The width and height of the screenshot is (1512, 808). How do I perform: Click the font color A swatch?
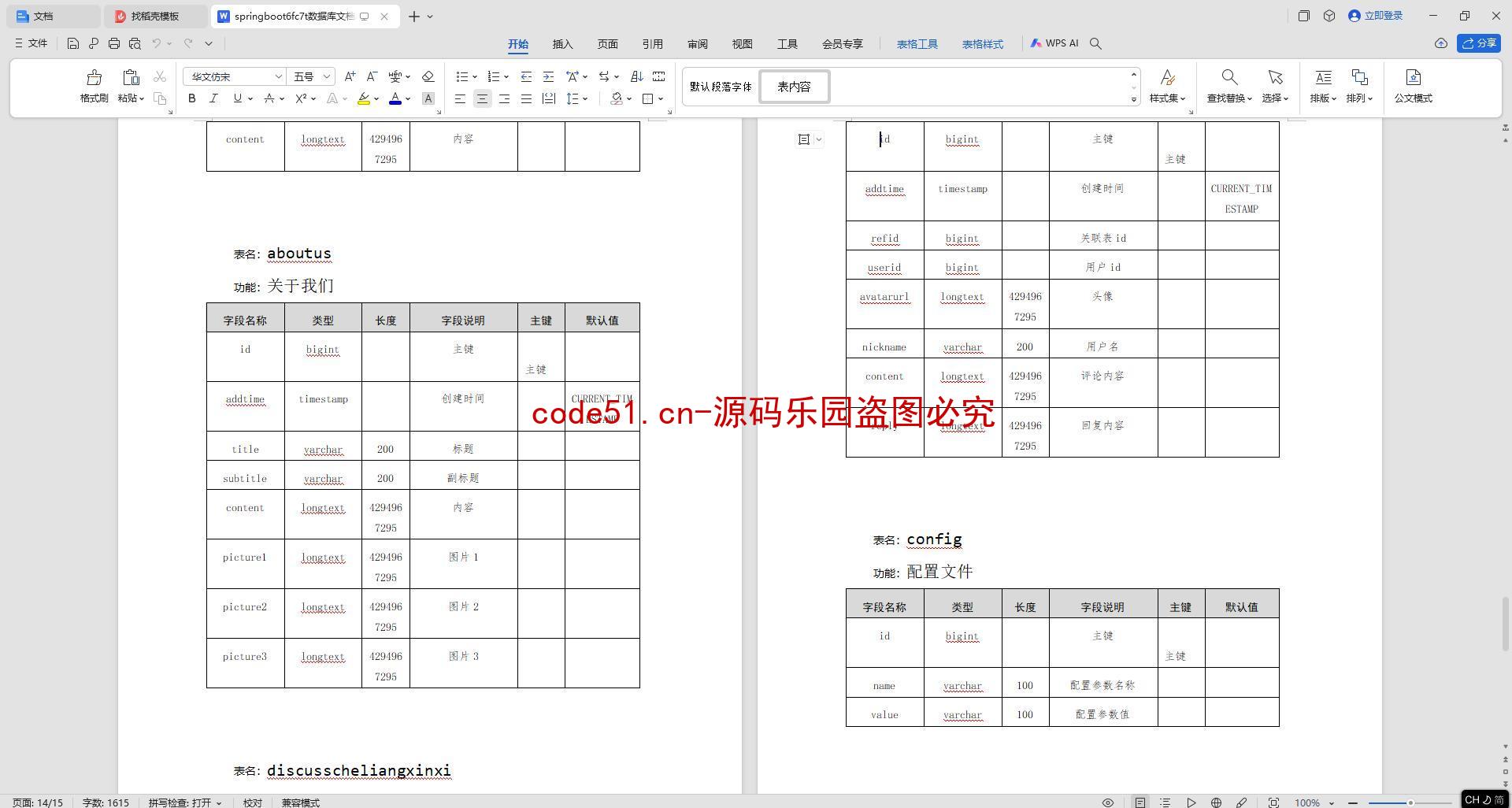click(395, 98)
